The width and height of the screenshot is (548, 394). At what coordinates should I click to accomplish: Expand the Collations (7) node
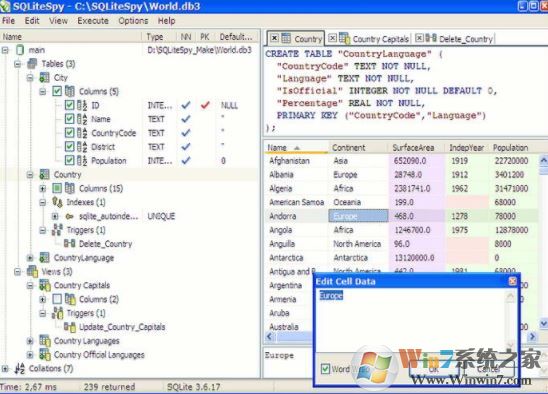pyautogui.click(x=5, y=368)
